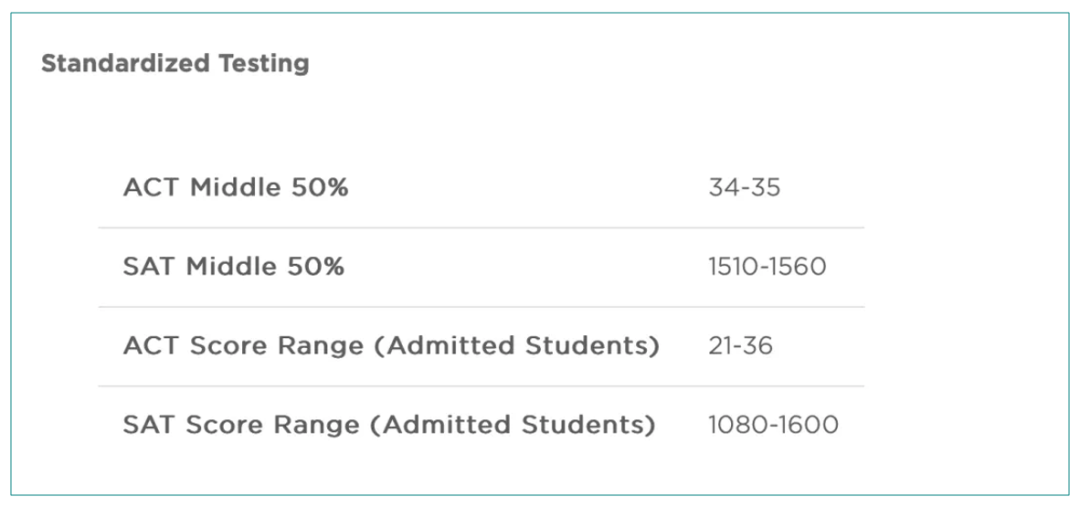Click the 34-35 ACT value

point(745,187)
